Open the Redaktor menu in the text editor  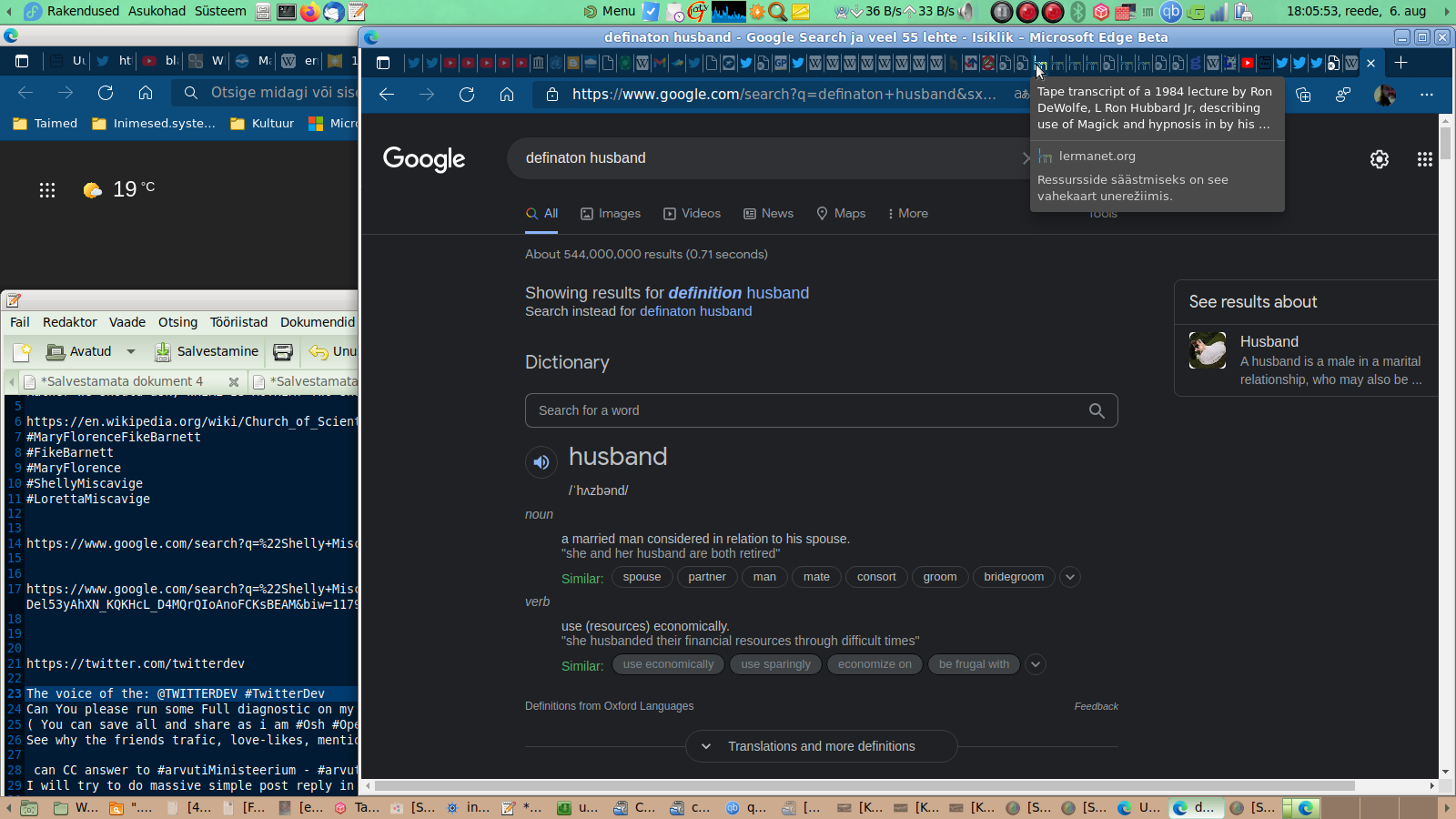70,322
